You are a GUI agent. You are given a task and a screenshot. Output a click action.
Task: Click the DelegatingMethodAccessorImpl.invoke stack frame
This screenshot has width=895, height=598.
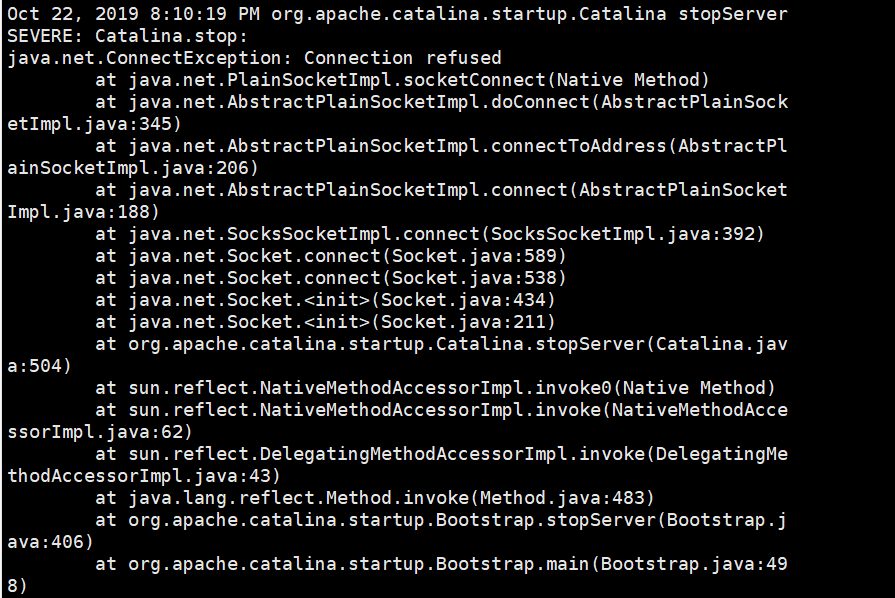point(440,454)
